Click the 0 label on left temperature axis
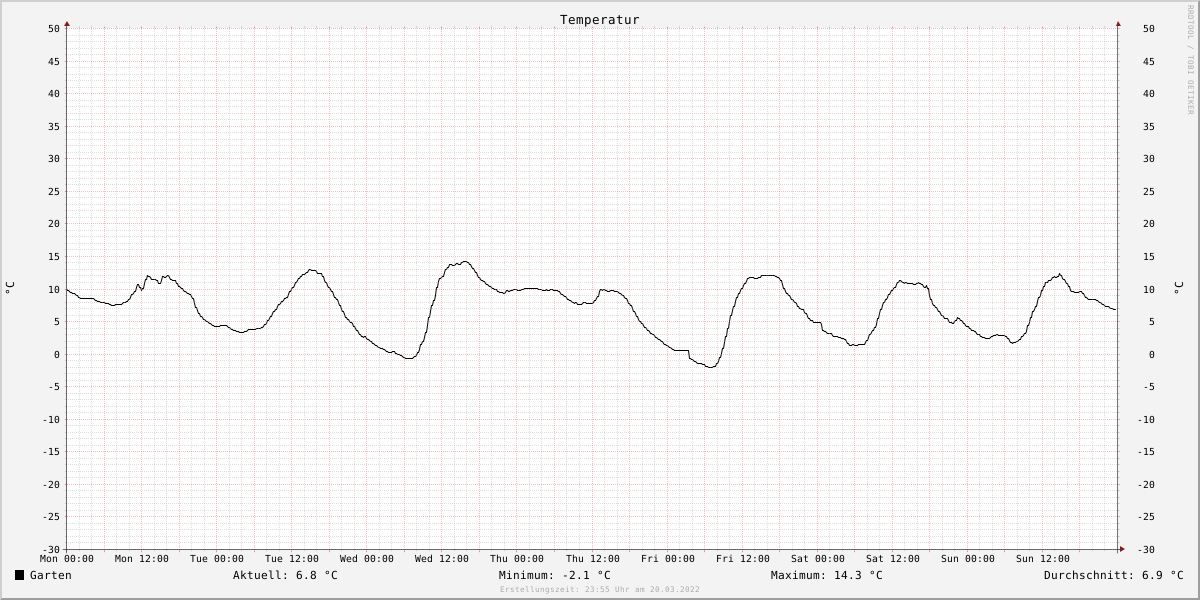The width and height of the screenshot is (1200, 600). click(x=57, y=355)
